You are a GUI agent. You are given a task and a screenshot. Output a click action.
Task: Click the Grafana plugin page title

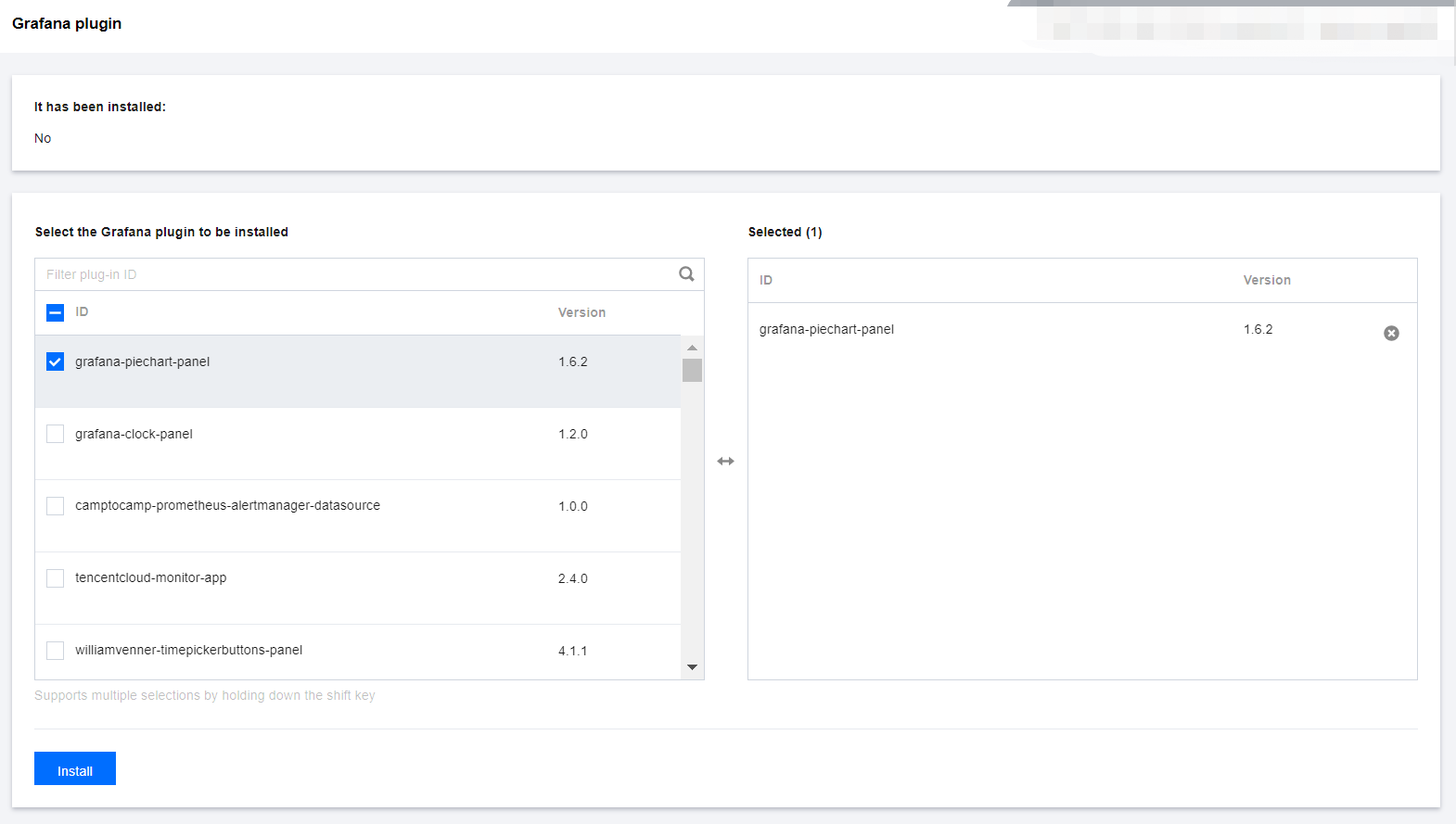coord(67,23)
